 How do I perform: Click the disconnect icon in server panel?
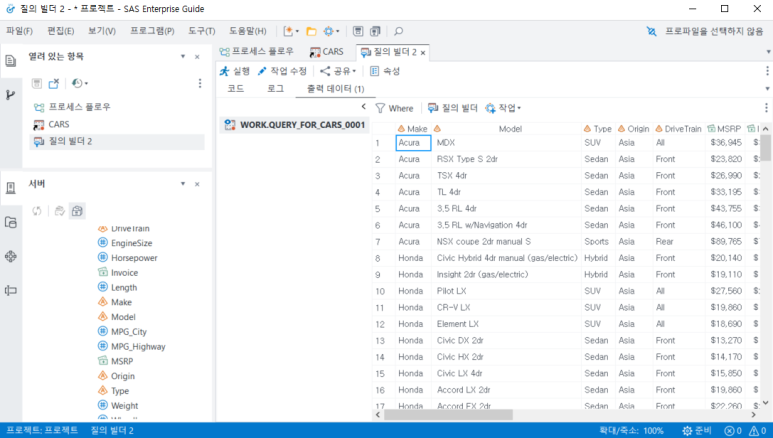click(x=60, y=211)
